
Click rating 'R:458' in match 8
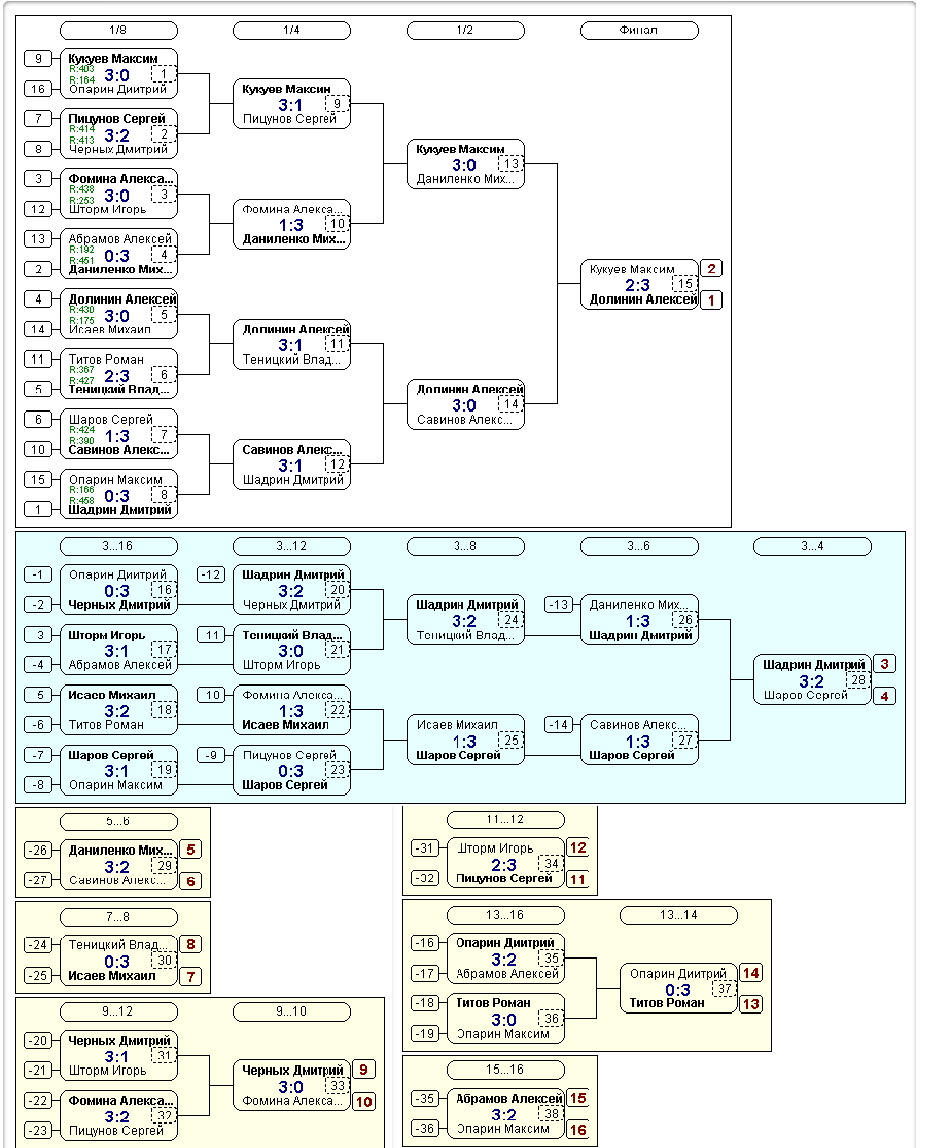click(x=82, y=500)
